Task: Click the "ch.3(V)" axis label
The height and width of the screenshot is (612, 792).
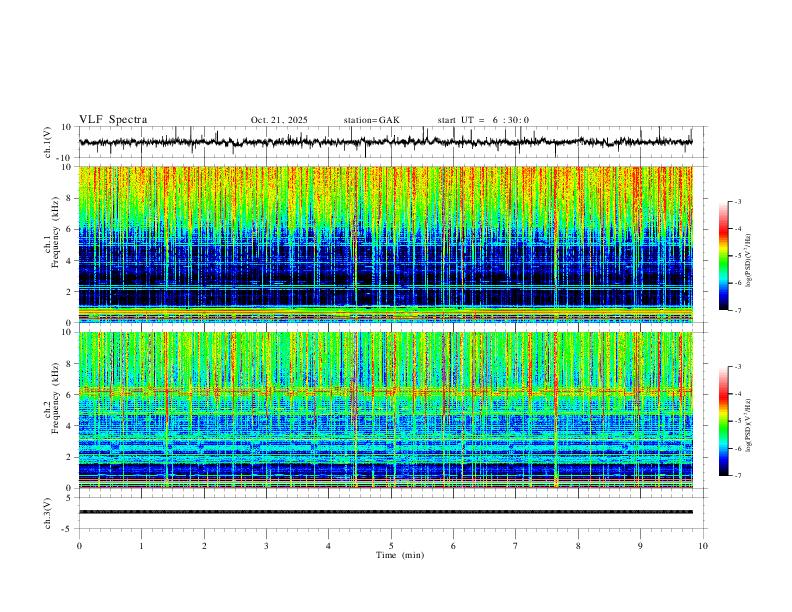Action: (48, 513)
